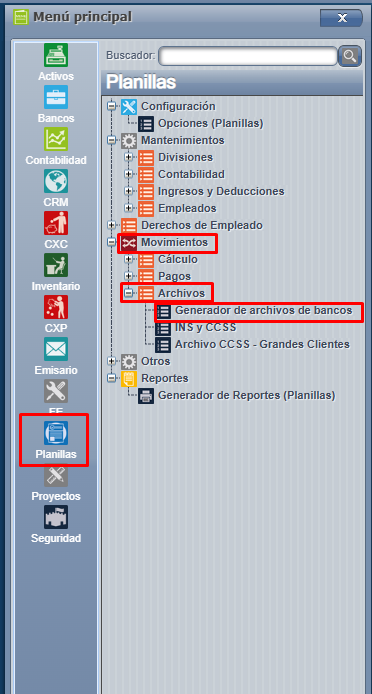The height and width of the screenshot is (694, 372).
Task: Open the Planillas module icon
Action: (56, 433)
